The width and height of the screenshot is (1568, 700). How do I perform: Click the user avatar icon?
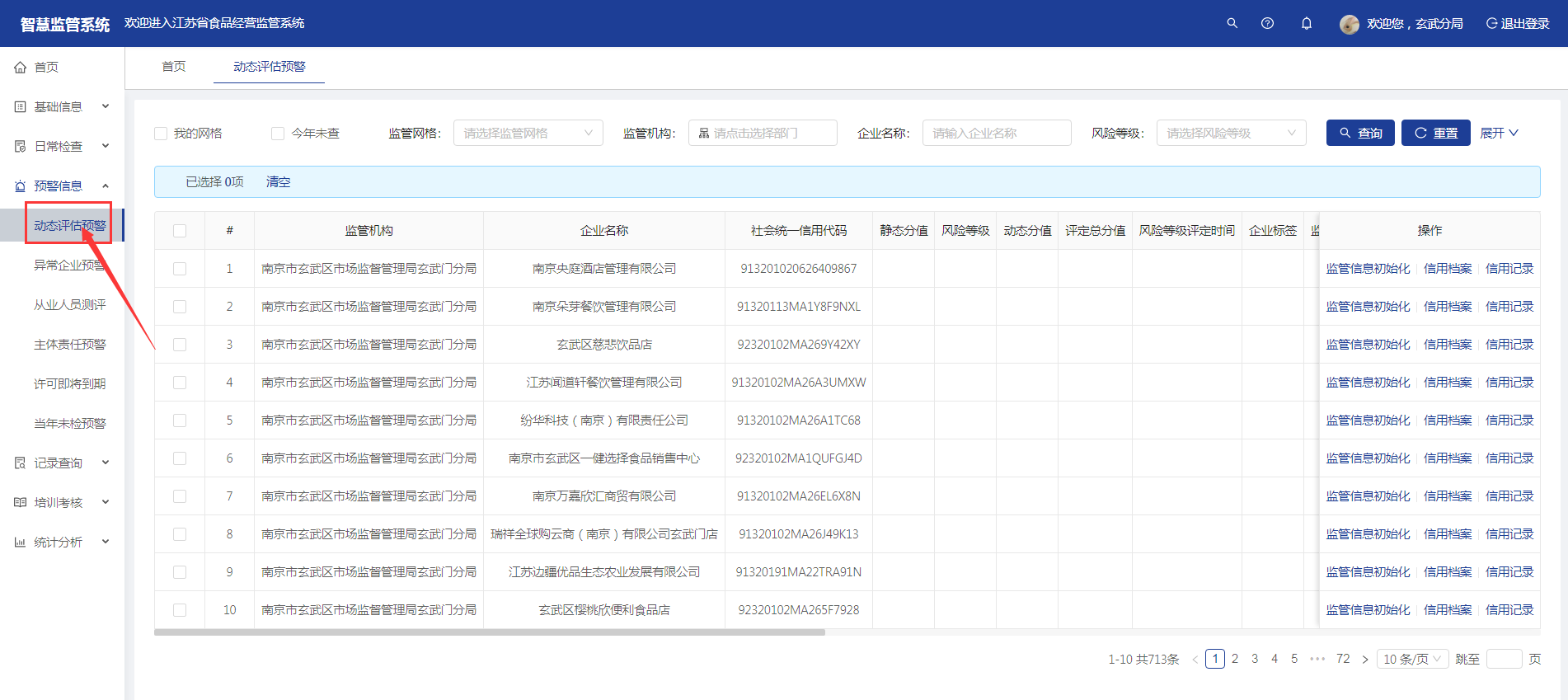[1349, 24]
